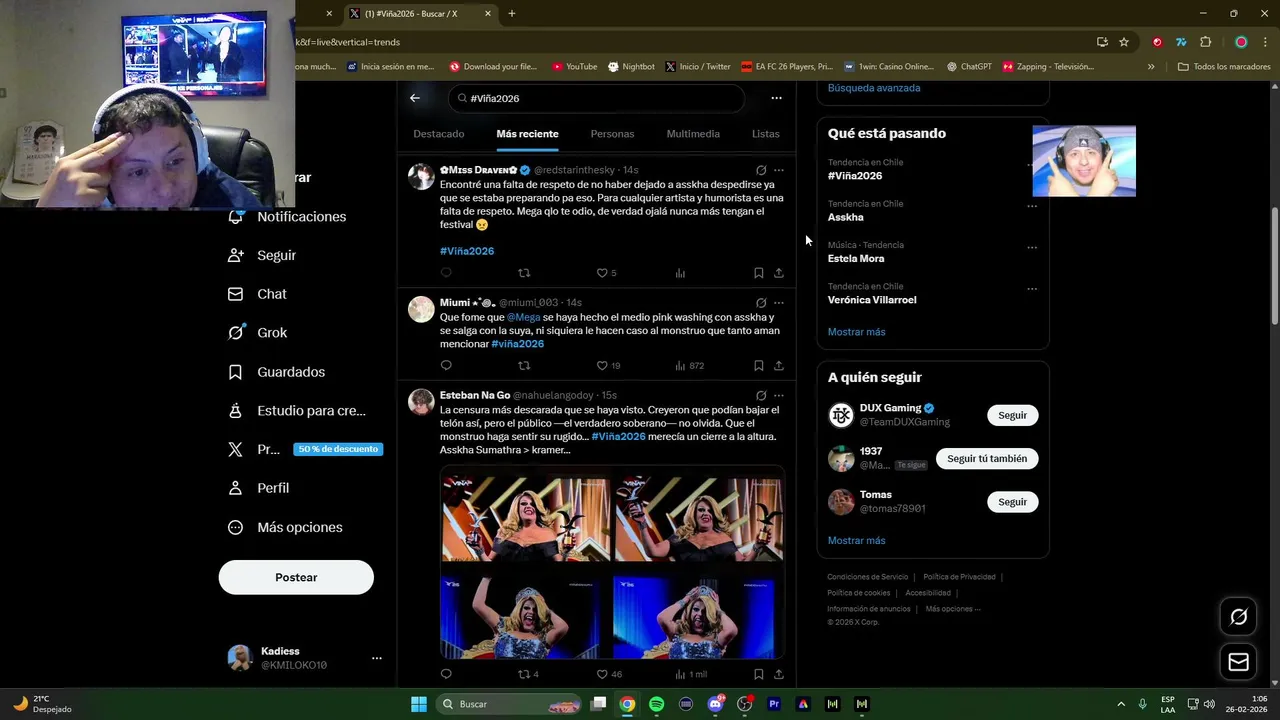Click Mostrar más under A quién seguir
The image size is (1280, 720).
(856, 541)
